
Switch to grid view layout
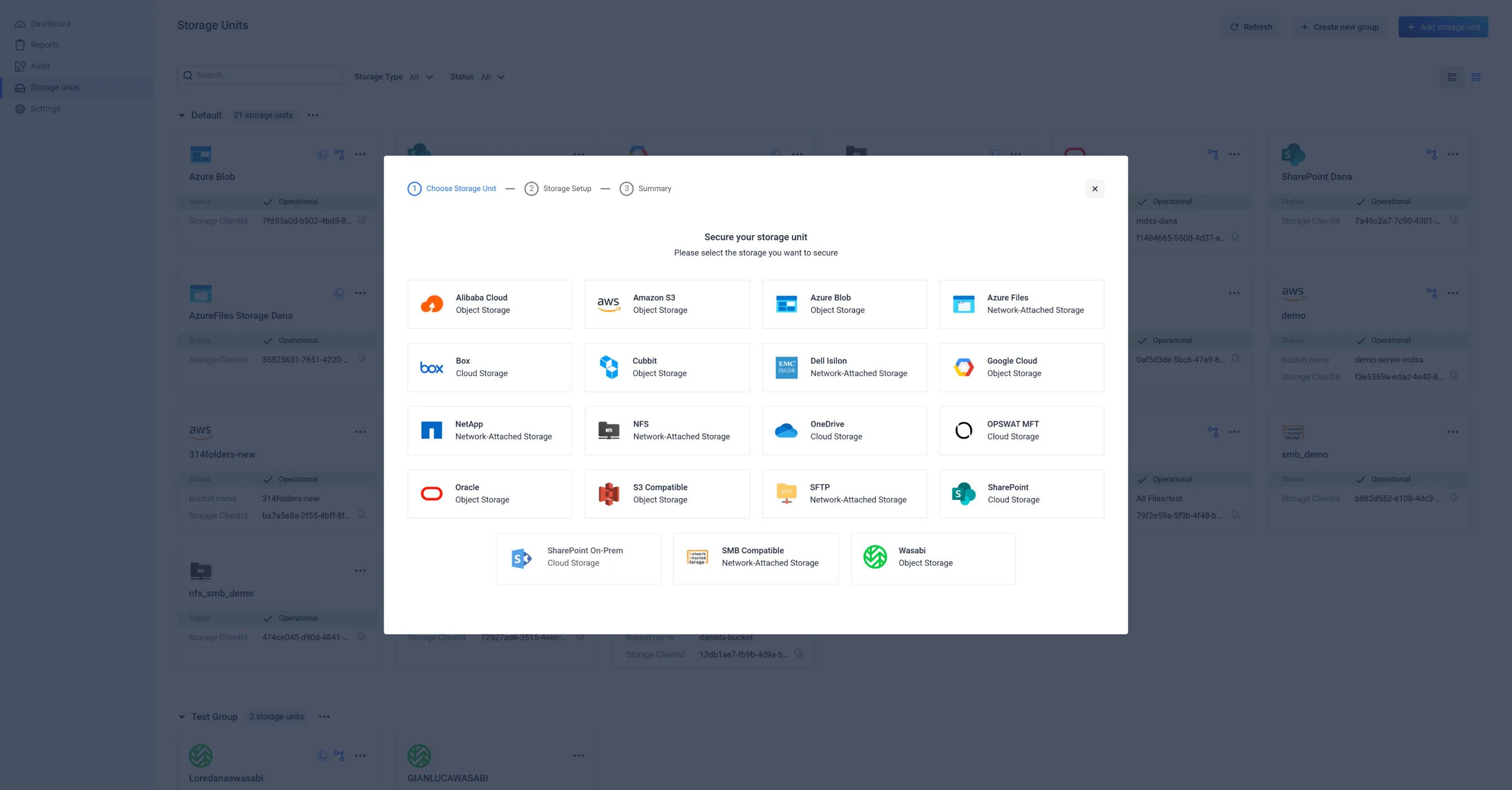1476,77
